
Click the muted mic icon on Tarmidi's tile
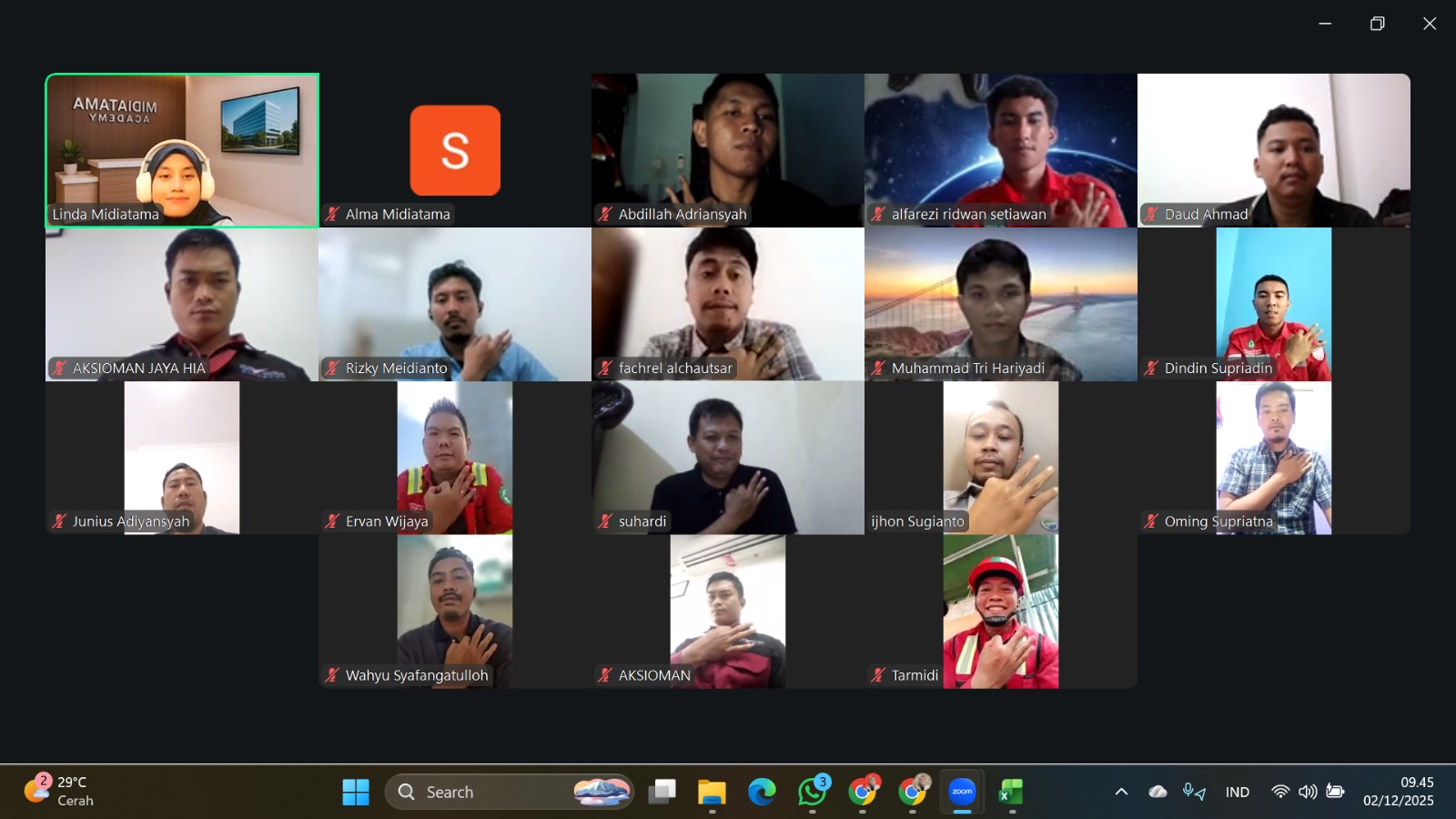click(878, 675)
